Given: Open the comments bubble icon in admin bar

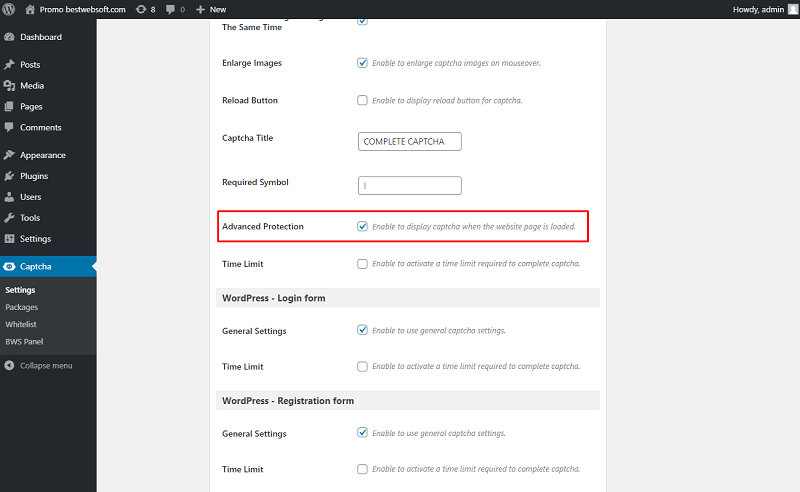Looking at the screenshot, I should tap(170, 9).
